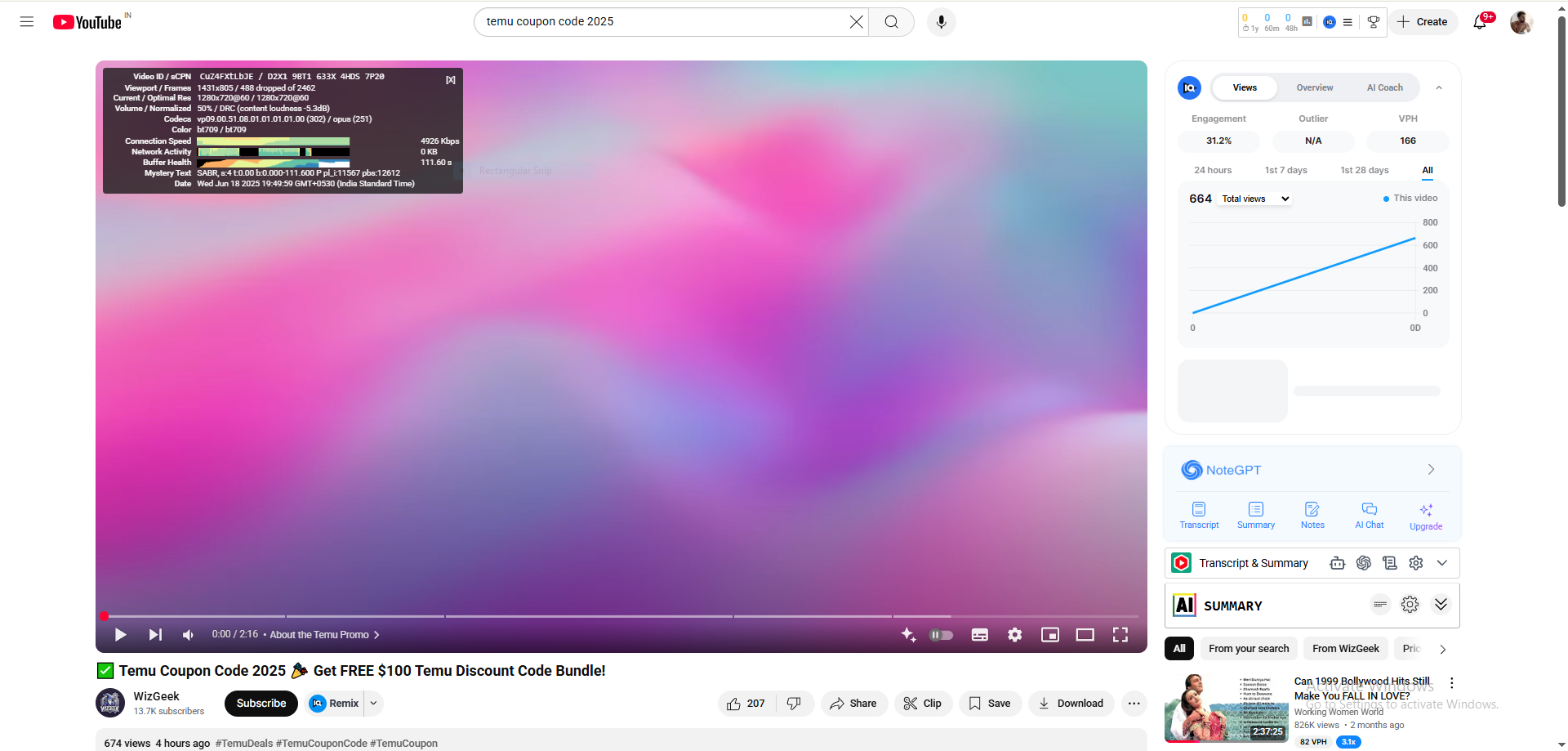Click the lines icon in AI Summary bar
The height and width of the screenshot is (751, 1568).
coord(1380,605)
